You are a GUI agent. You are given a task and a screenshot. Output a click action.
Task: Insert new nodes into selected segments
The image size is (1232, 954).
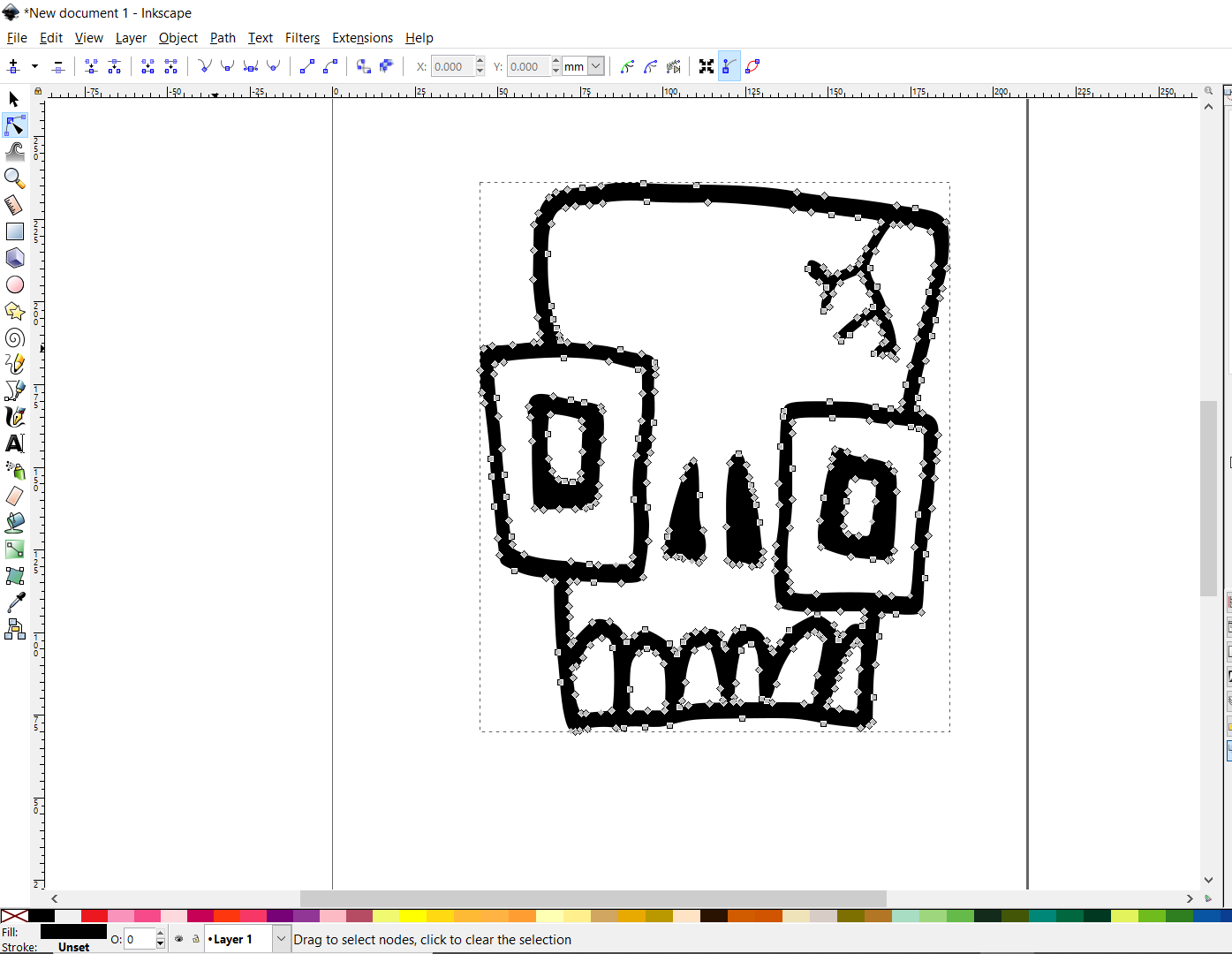click(x=13, y=65)
